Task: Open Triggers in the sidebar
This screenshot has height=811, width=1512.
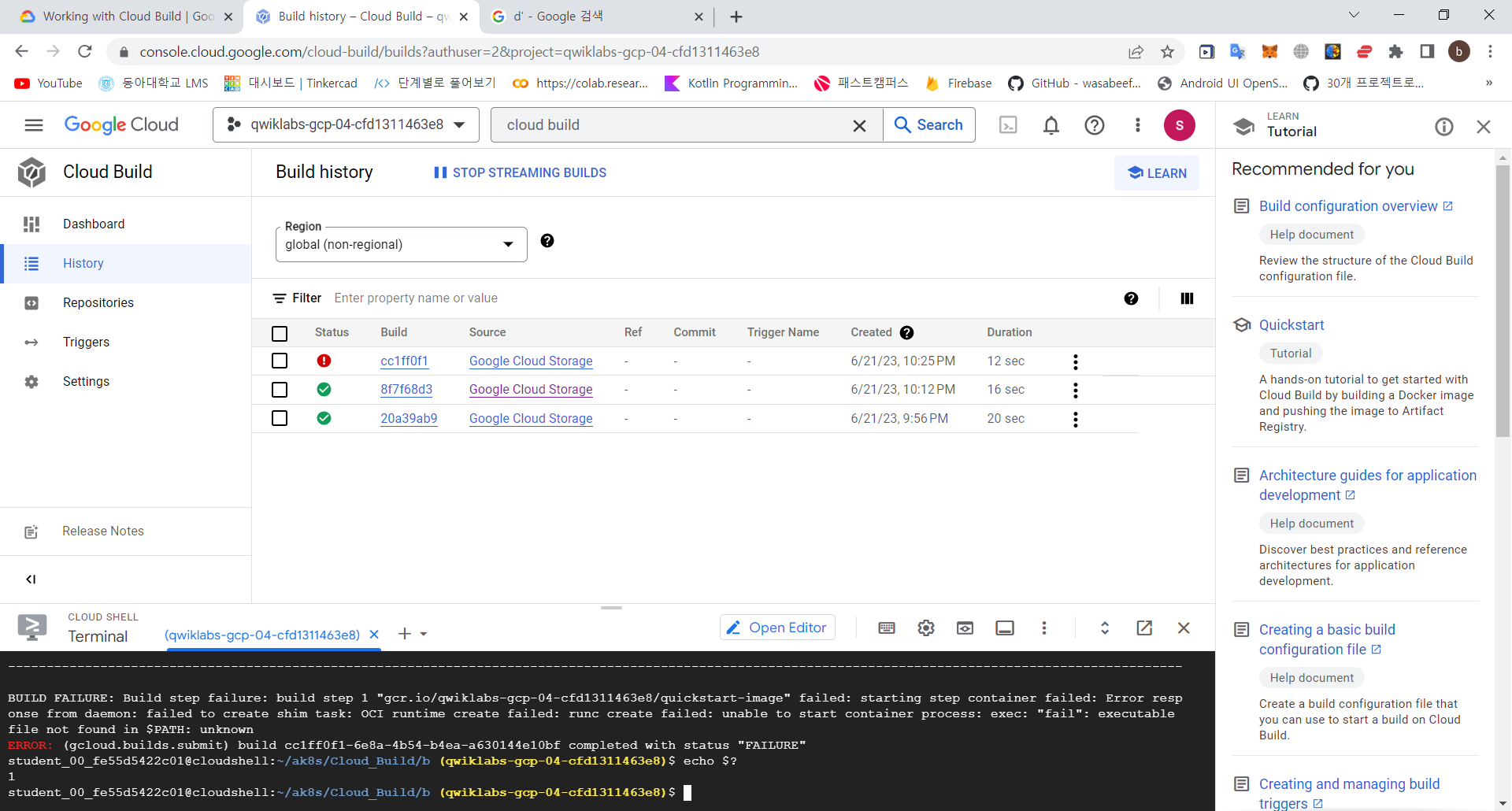Action: pyautogui.click(x=126, y=343)
